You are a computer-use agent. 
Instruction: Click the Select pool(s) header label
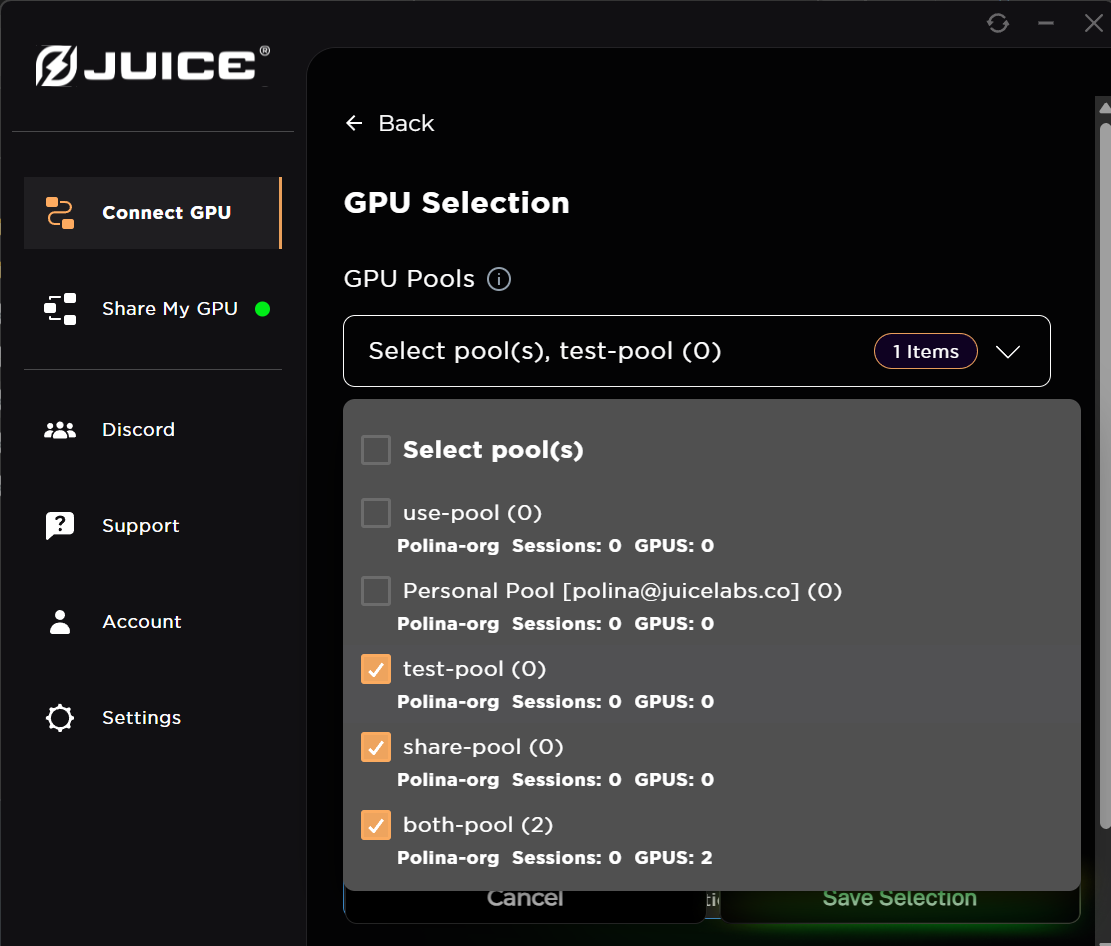point(493,450)
